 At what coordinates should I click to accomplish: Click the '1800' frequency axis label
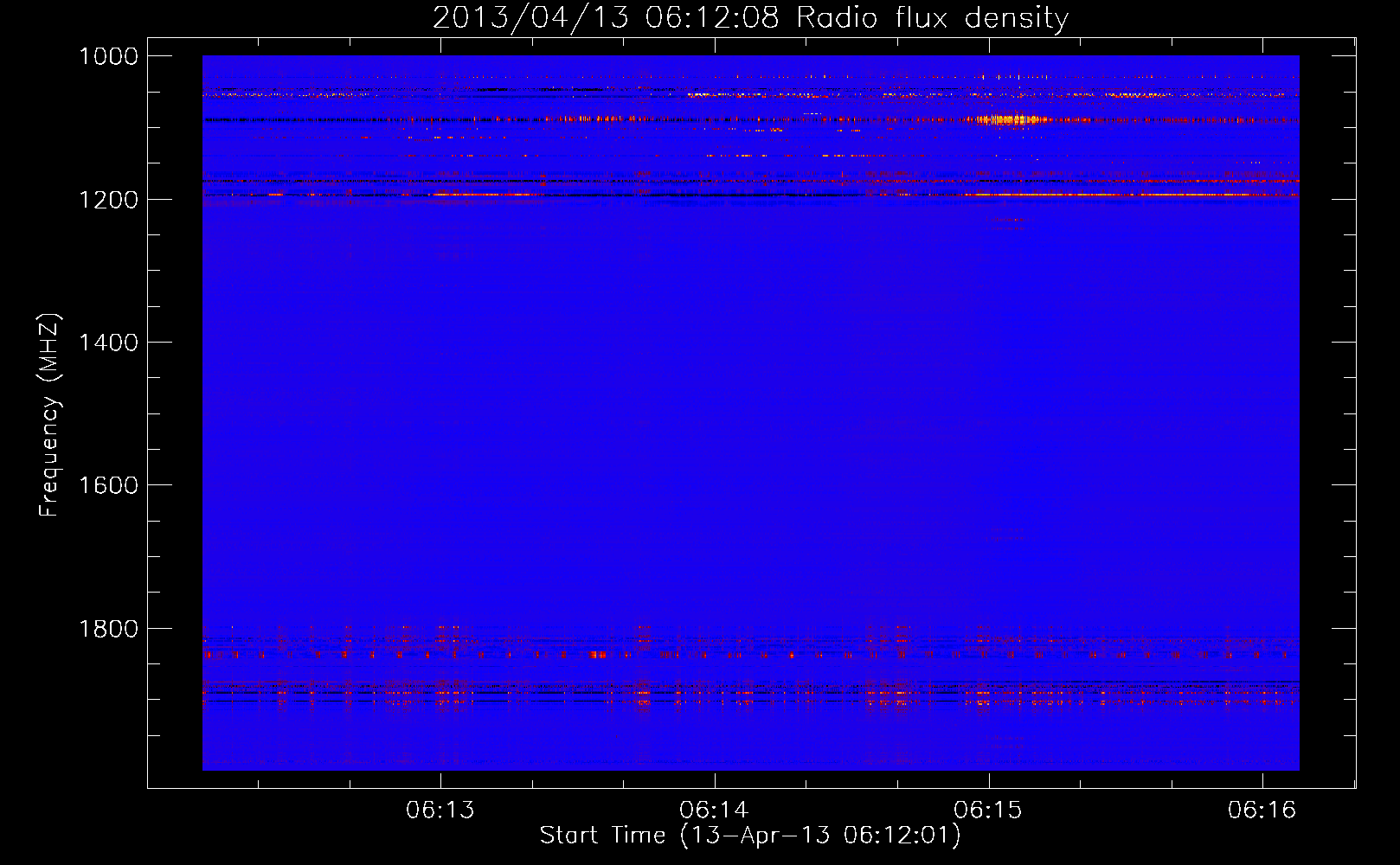click(108, 629)
